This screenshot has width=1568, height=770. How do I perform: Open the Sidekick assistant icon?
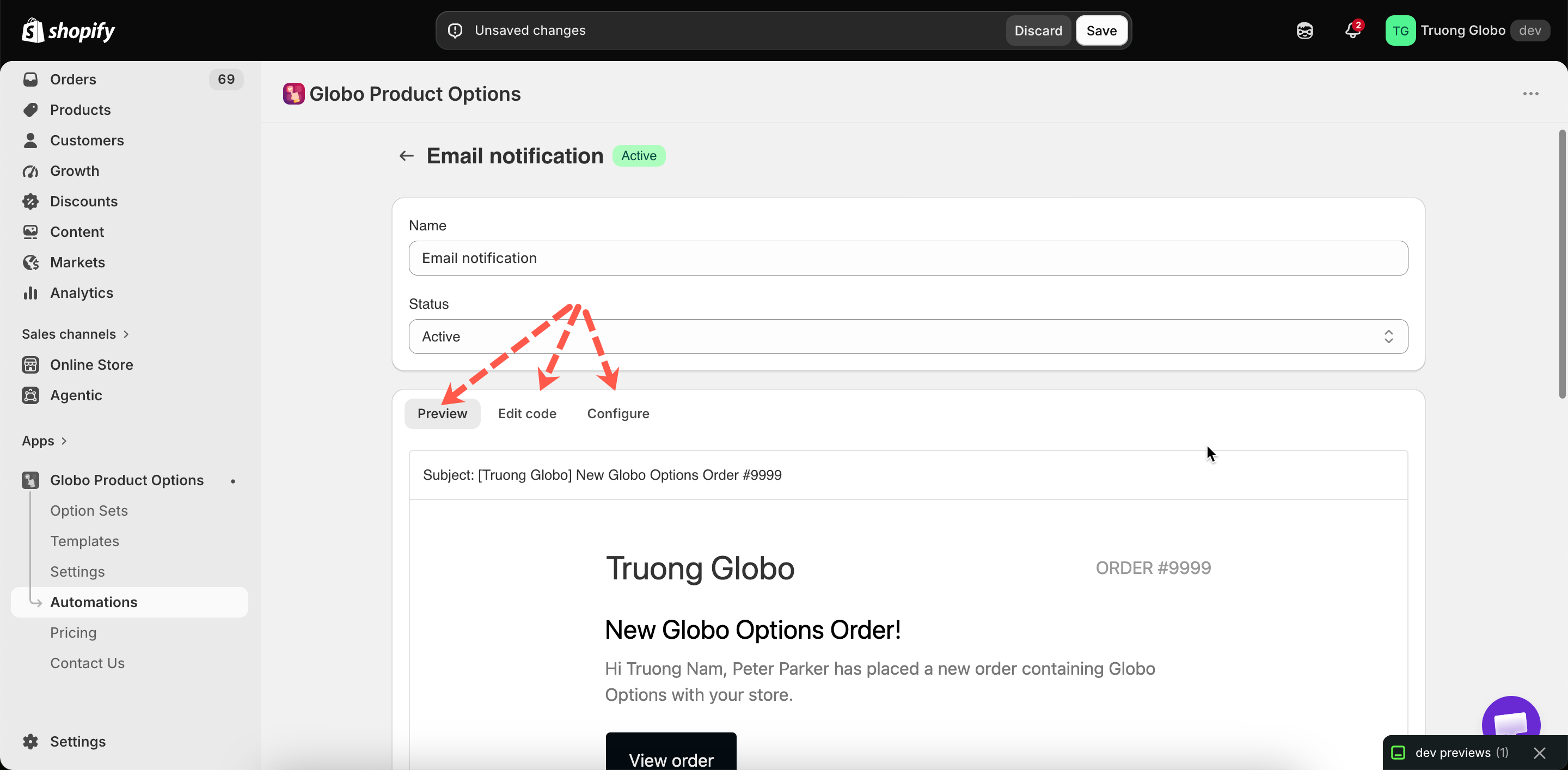pos(1304,30)
